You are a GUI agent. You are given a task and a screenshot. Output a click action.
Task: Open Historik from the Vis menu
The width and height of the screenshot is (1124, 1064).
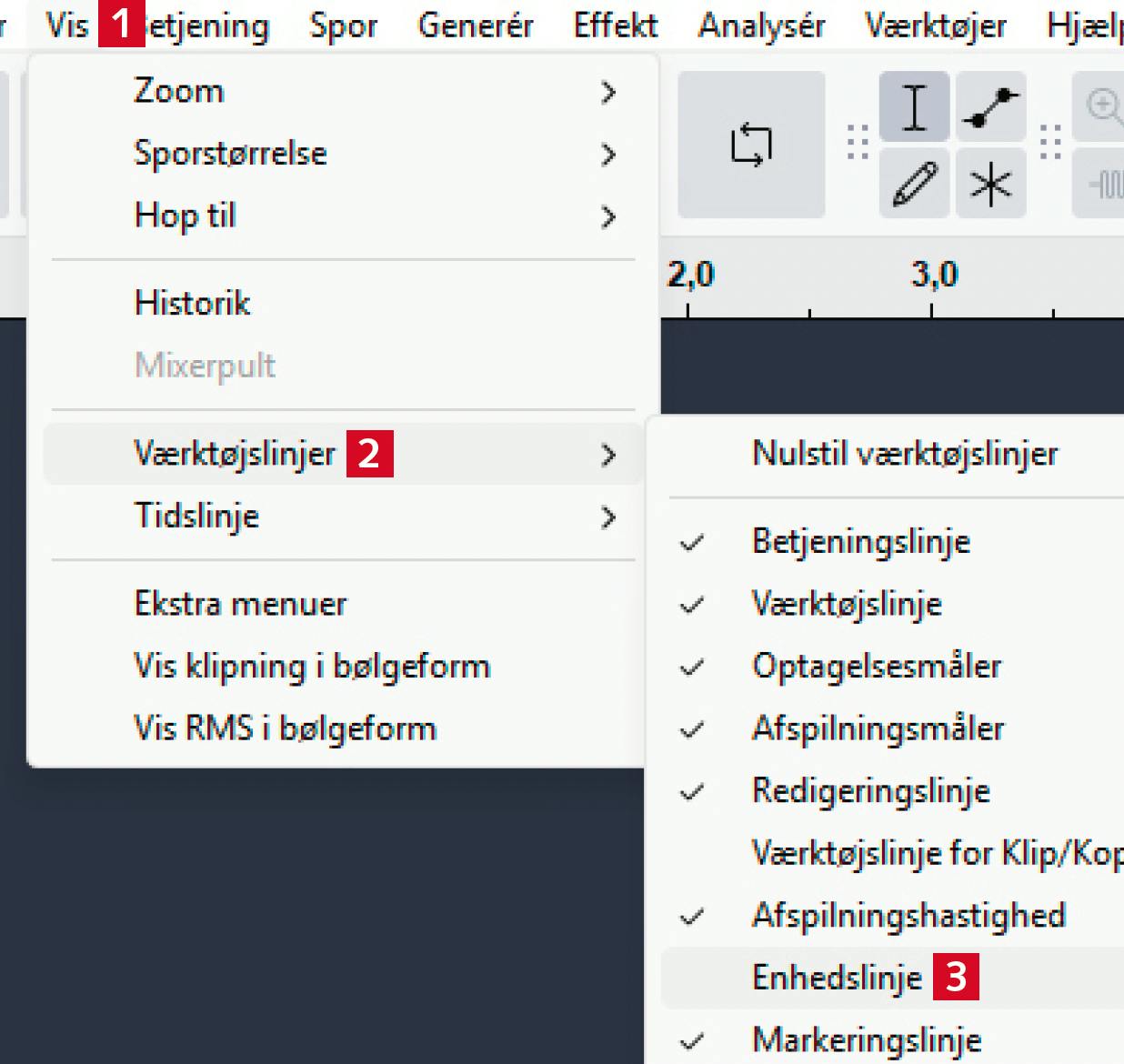click(x=192, y=303)
